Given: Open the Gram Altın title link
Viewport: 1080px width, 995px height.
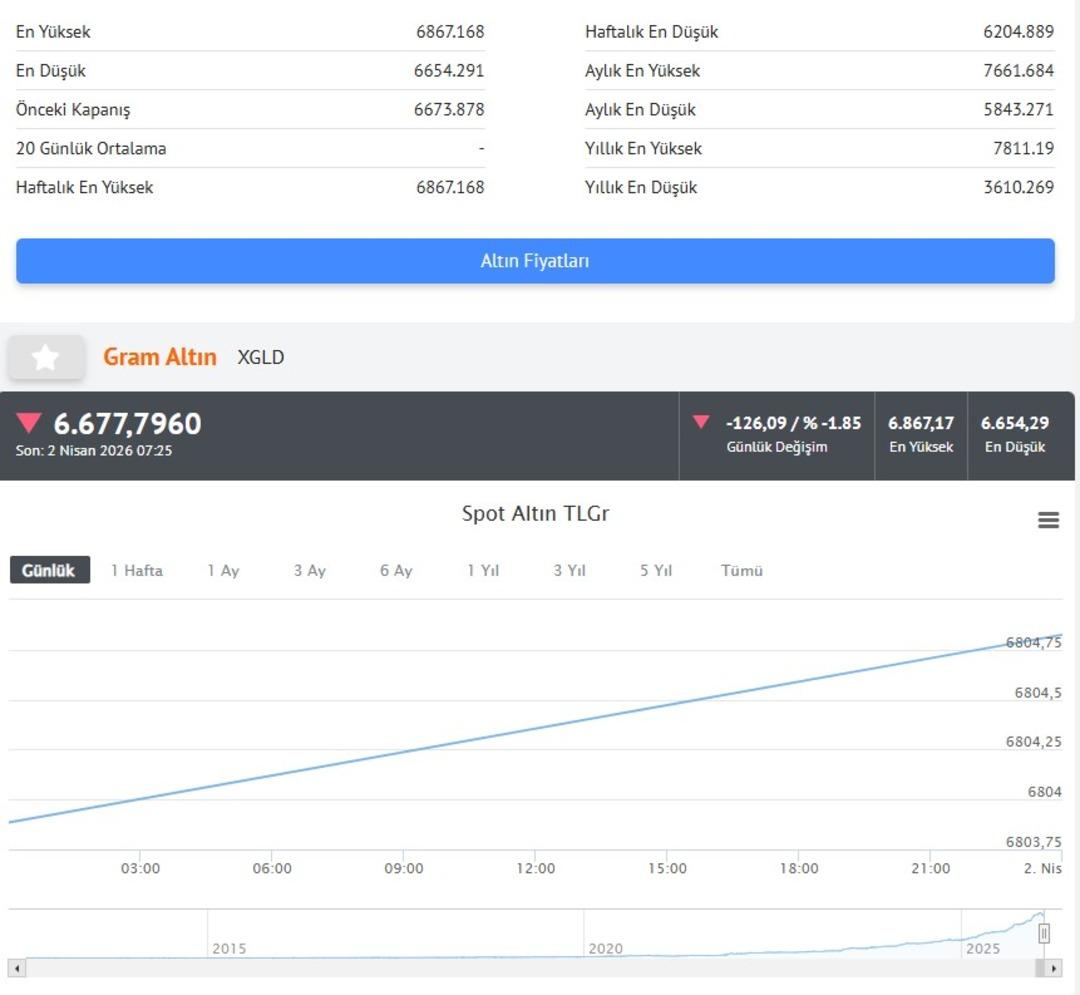Looking at the screenshot, I should 160,357.
